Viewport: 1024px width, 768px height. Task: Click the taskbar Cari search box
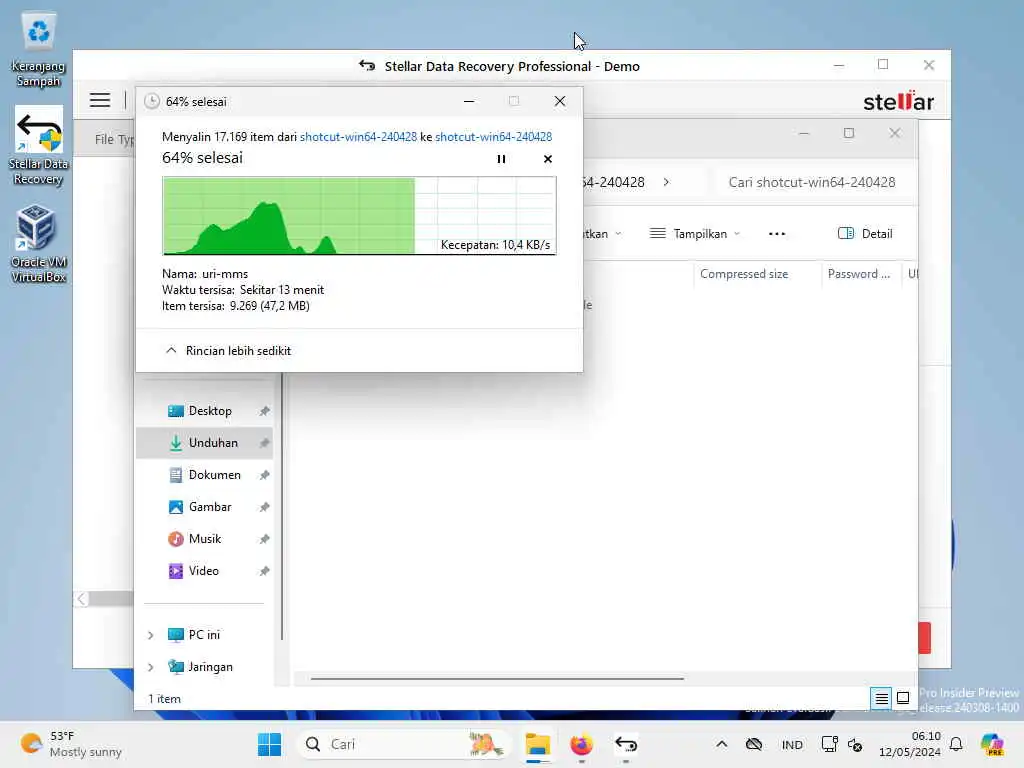tap(403, 744)
